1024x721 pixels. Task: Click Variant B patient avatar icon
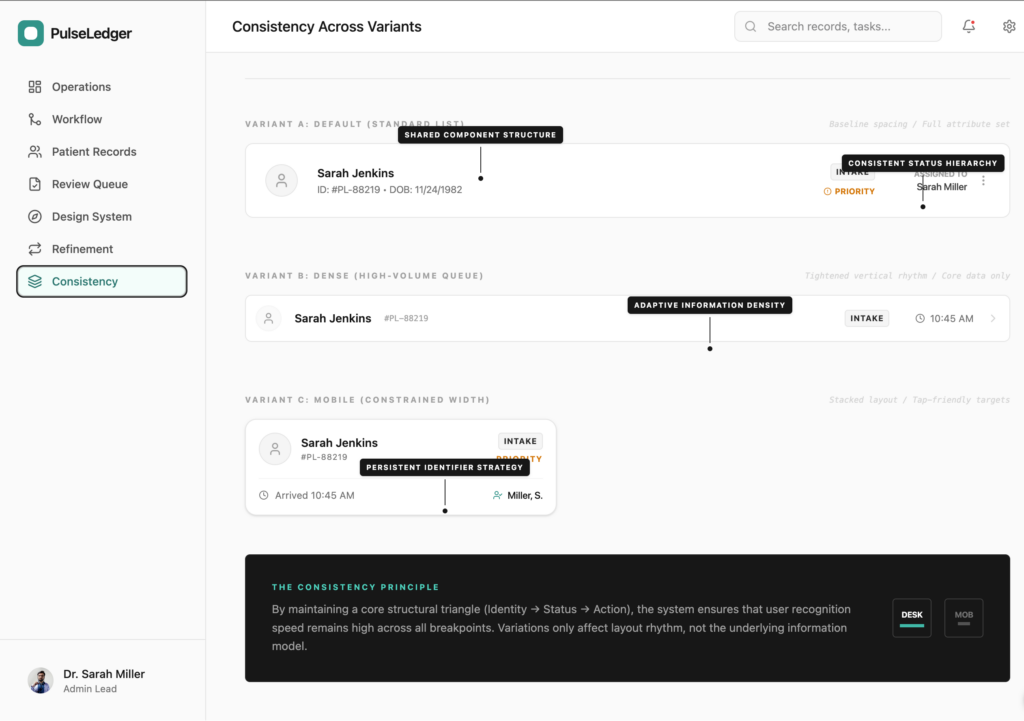268,318
